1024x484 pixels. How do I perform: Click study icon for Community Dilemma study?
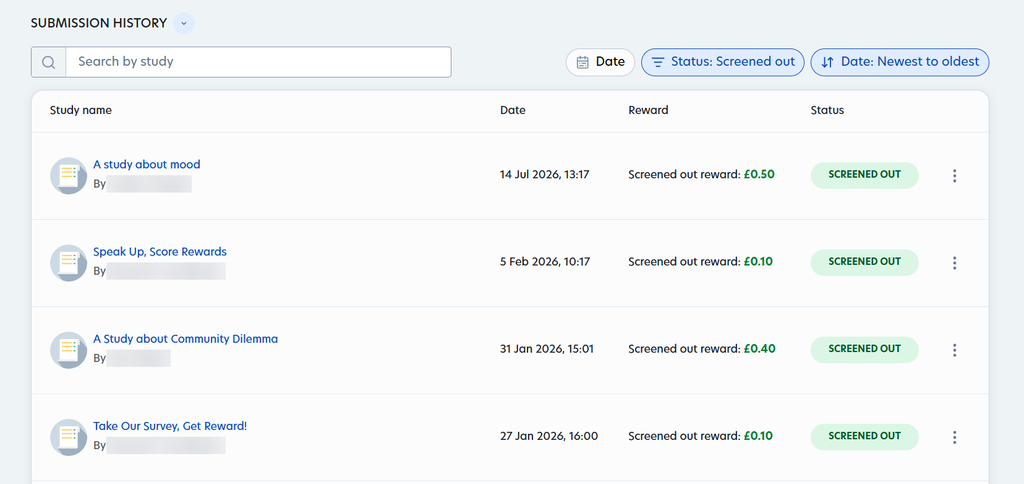pos(69,350)
